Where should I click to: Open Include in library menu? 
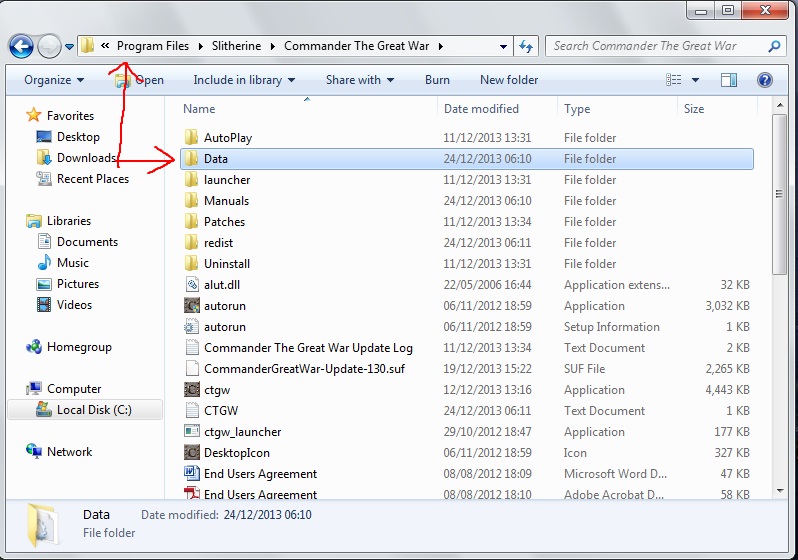point(244,80)
